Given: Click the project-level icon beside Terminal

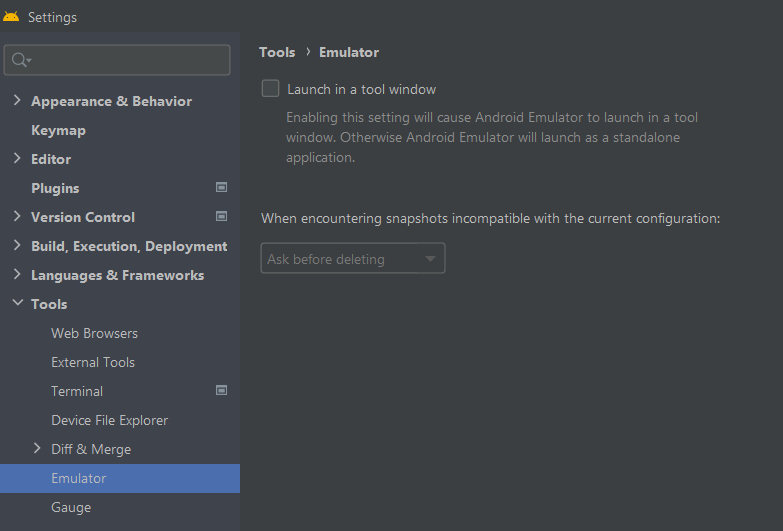Looking at the screenshot, I should click(x=221, y=390).
